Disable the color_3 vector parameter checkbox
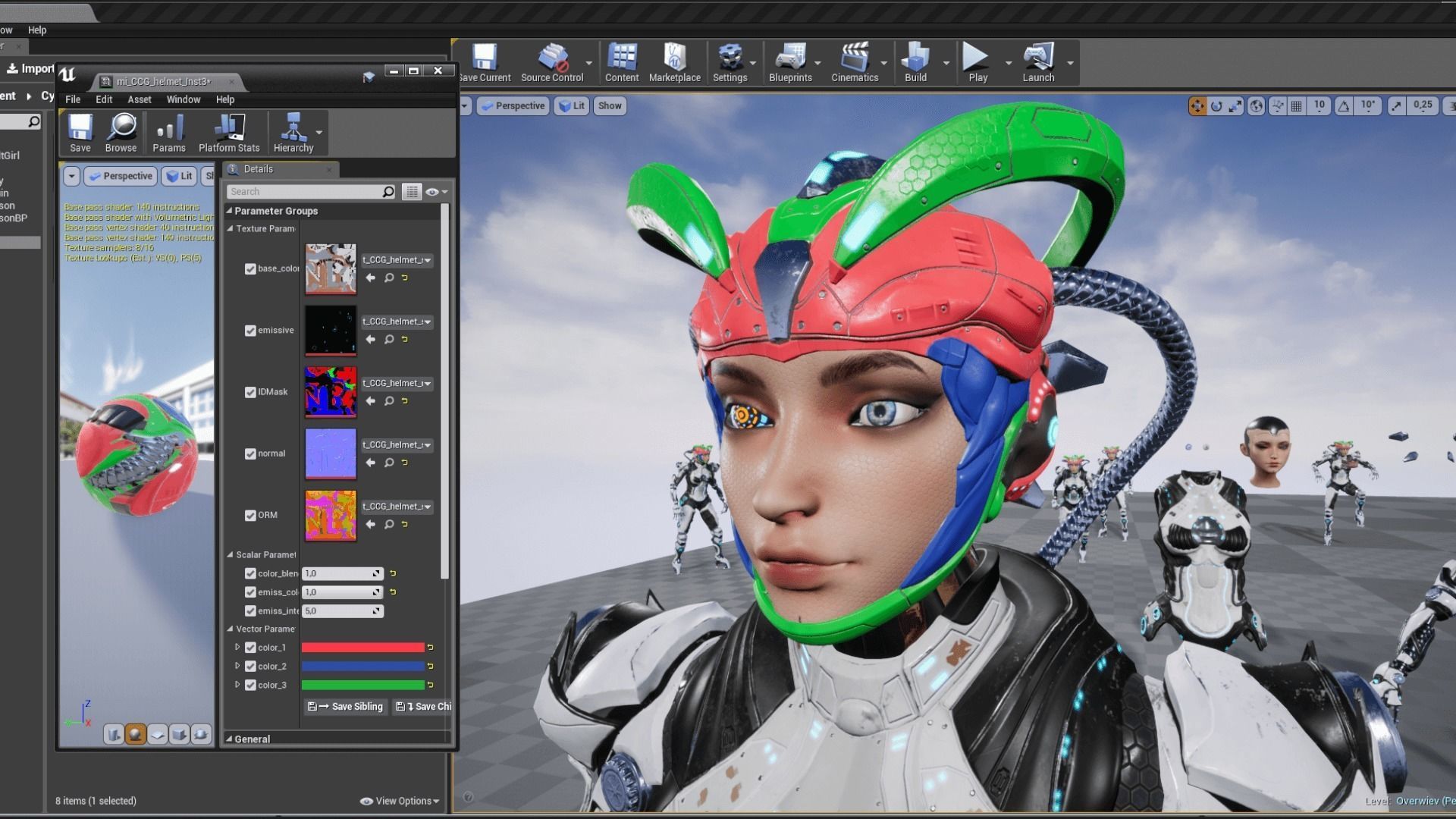The width and height of the screenshot is (1456, 819). (x=250, y=685)
